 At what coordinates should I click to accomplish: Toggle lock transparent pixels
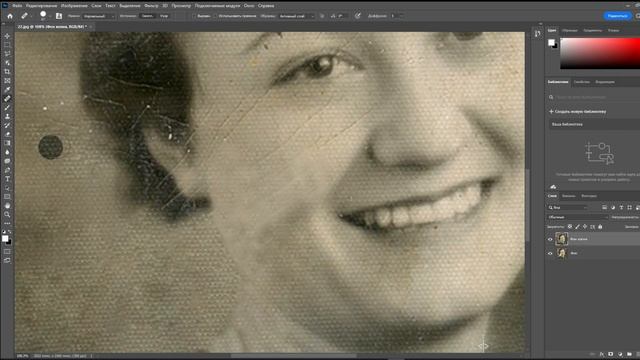570,227
